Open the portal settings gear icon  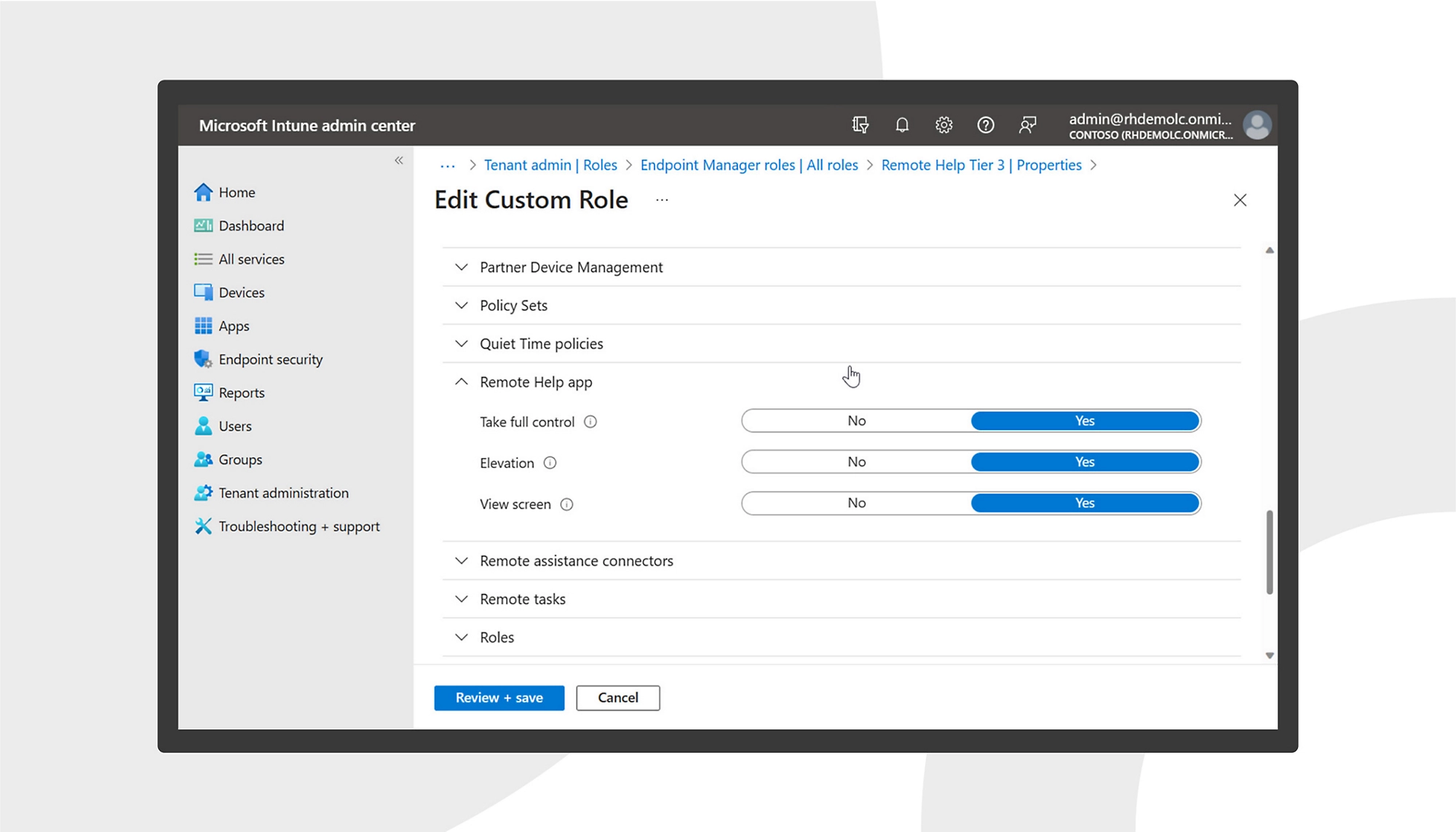(943, 125)
